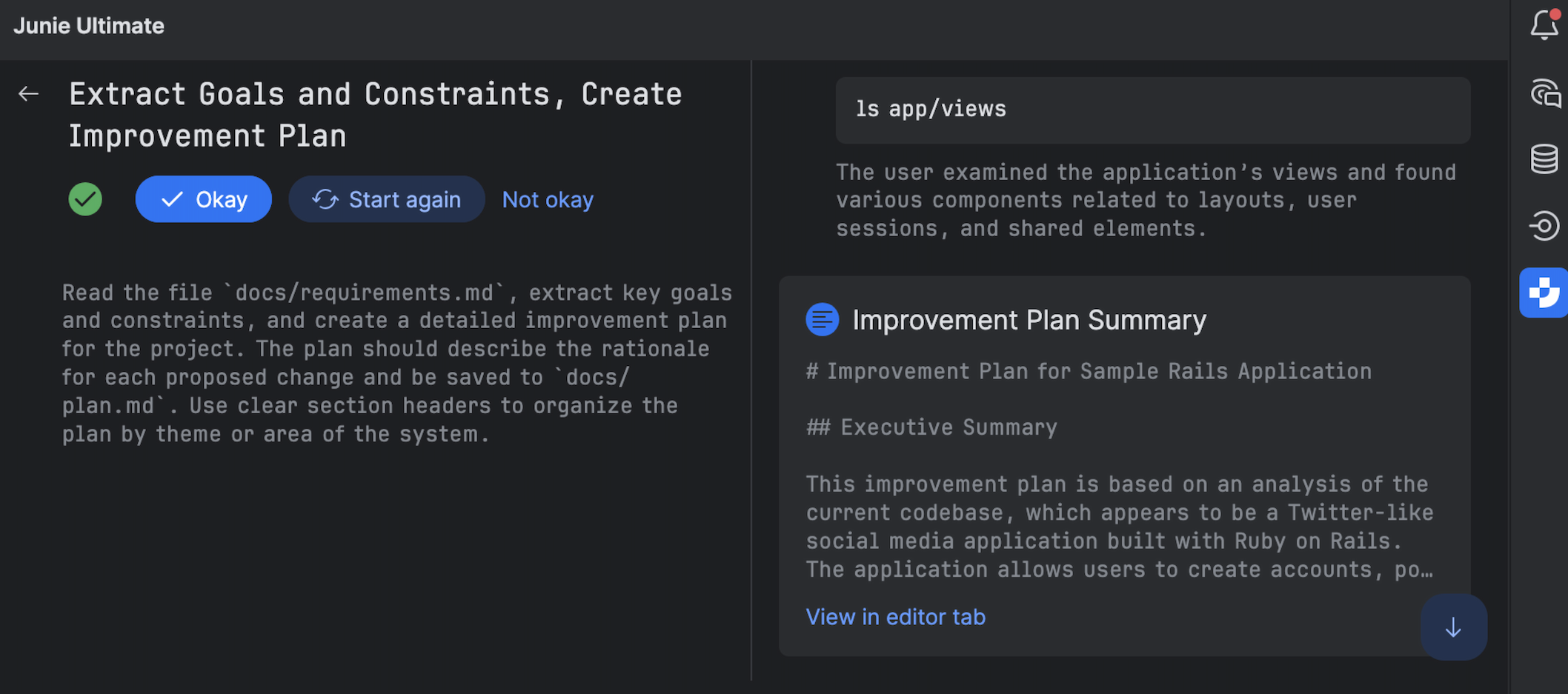Viewport: 1568px width, 694px height.
Task: Open the Database tool window
Action: pyautogui.click(x=1544, y=159)
